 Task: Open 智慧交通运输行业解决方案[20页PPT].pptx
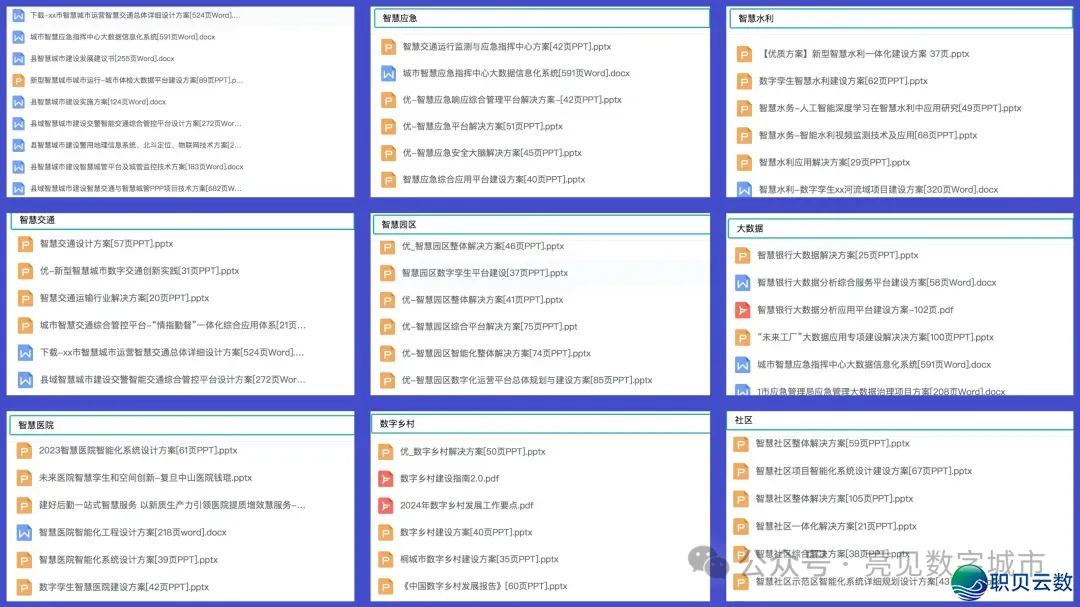pos(124,298)
